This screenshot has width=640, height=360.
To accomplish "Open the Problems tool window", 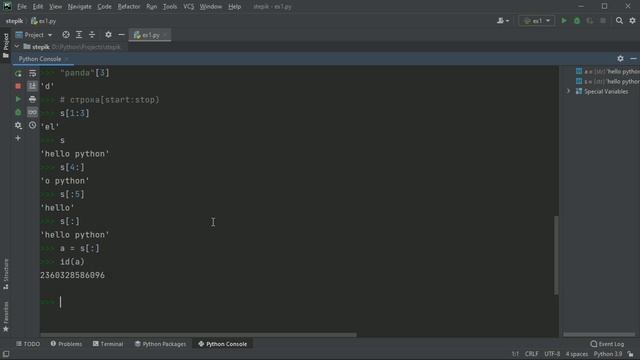I will (66, 344).
